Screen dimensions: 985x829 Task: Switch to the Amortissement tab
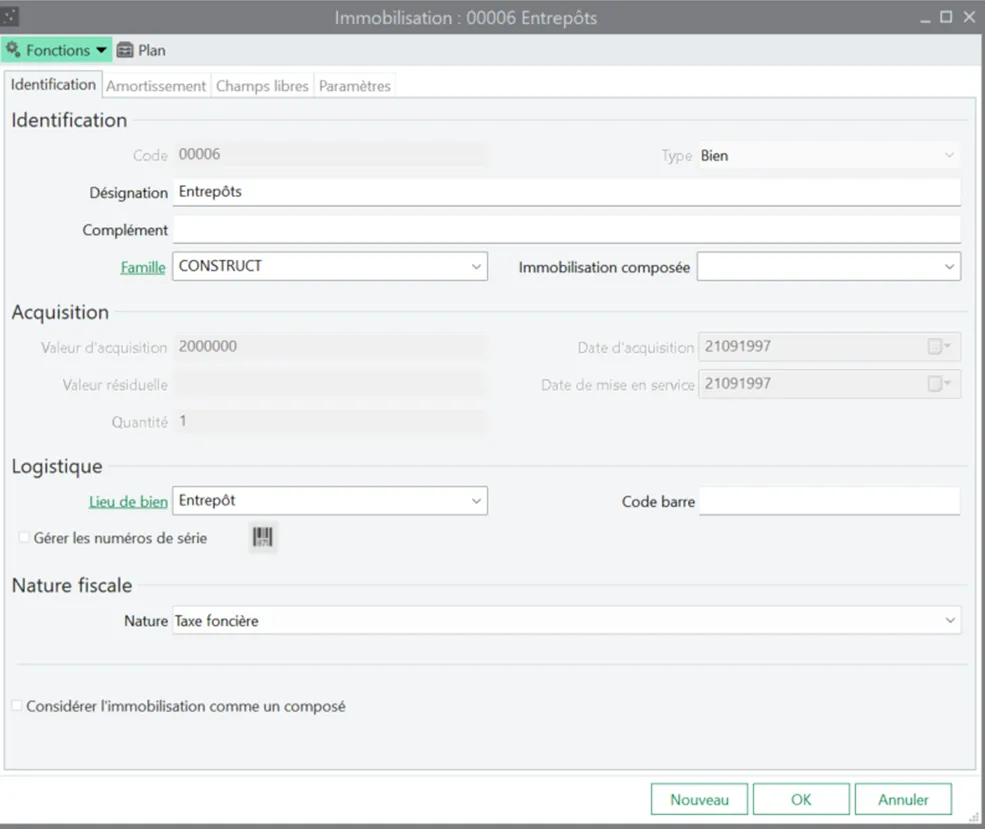(156, 86)
